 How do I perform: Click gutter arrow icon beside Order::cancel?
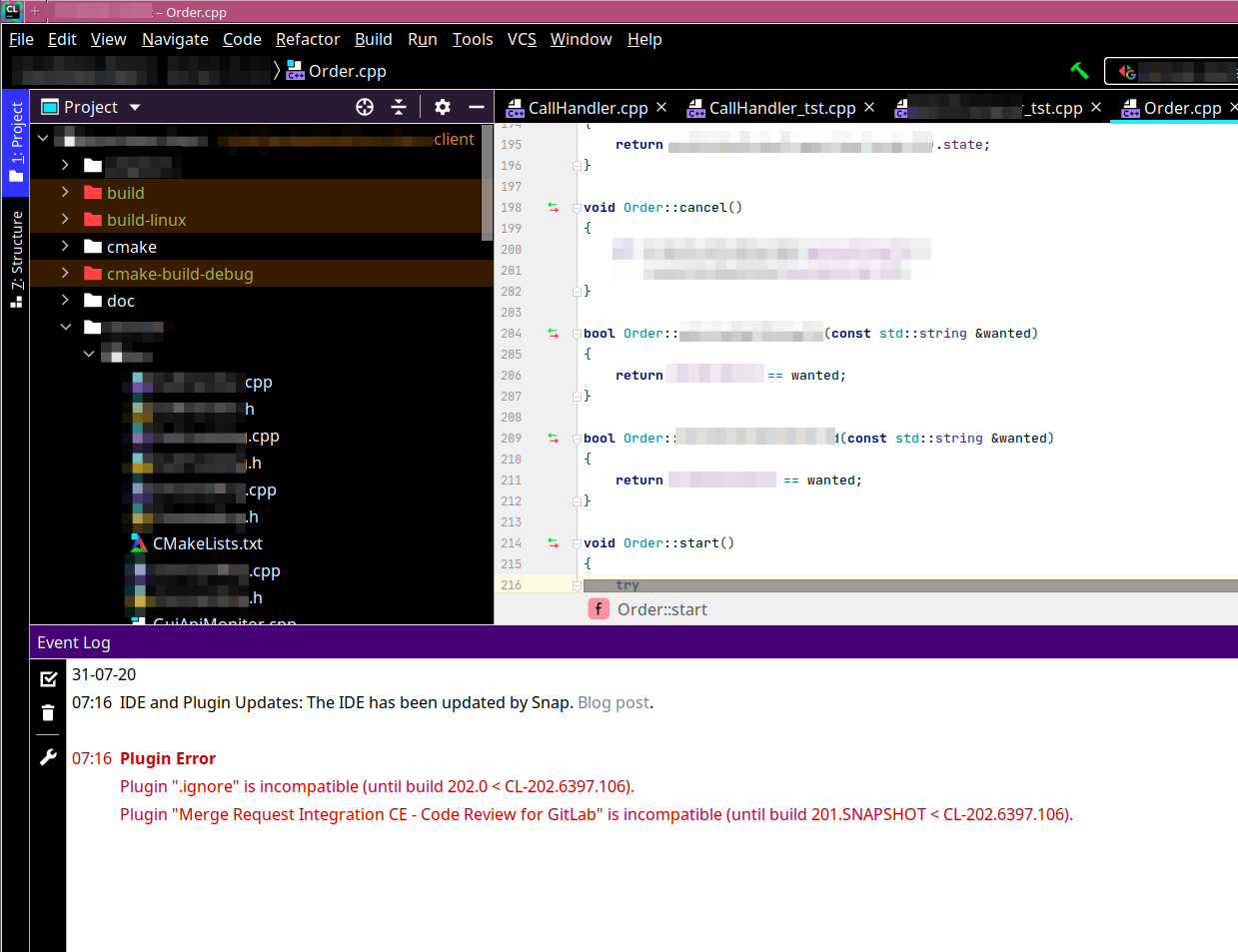click(x=554, y=208)
